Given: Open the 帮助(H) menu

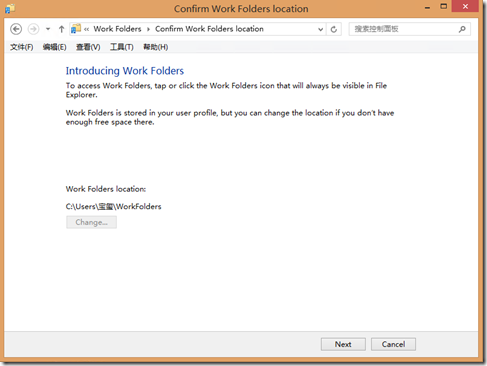Looking at the screenshot, I should pos(155,47).
